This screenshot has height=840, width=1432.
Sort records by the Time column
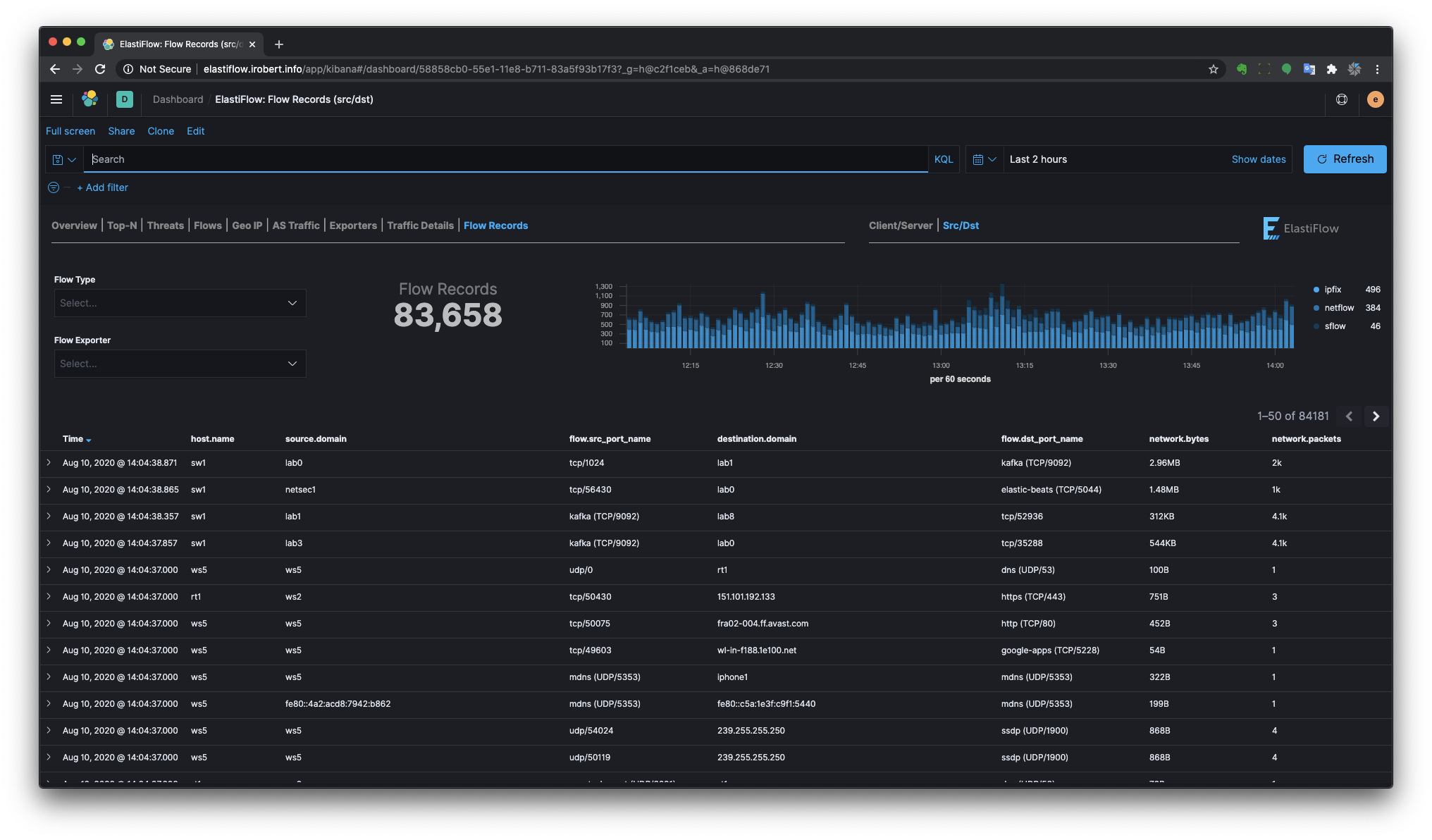coord(77,439)
